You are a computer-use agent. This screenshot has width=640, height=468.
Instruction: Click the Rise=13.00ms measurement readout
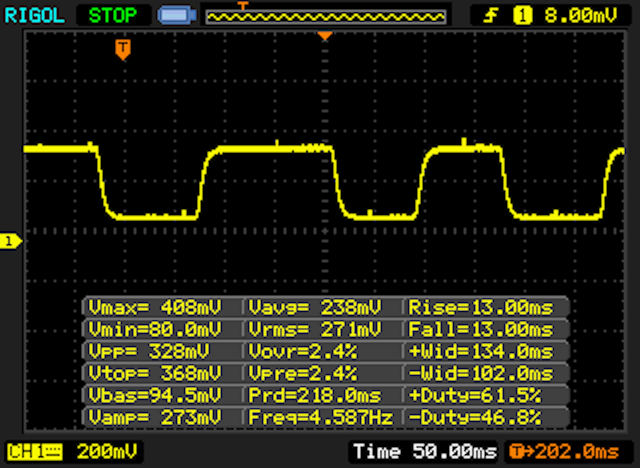pyautogui.click(x=485, y=307)
